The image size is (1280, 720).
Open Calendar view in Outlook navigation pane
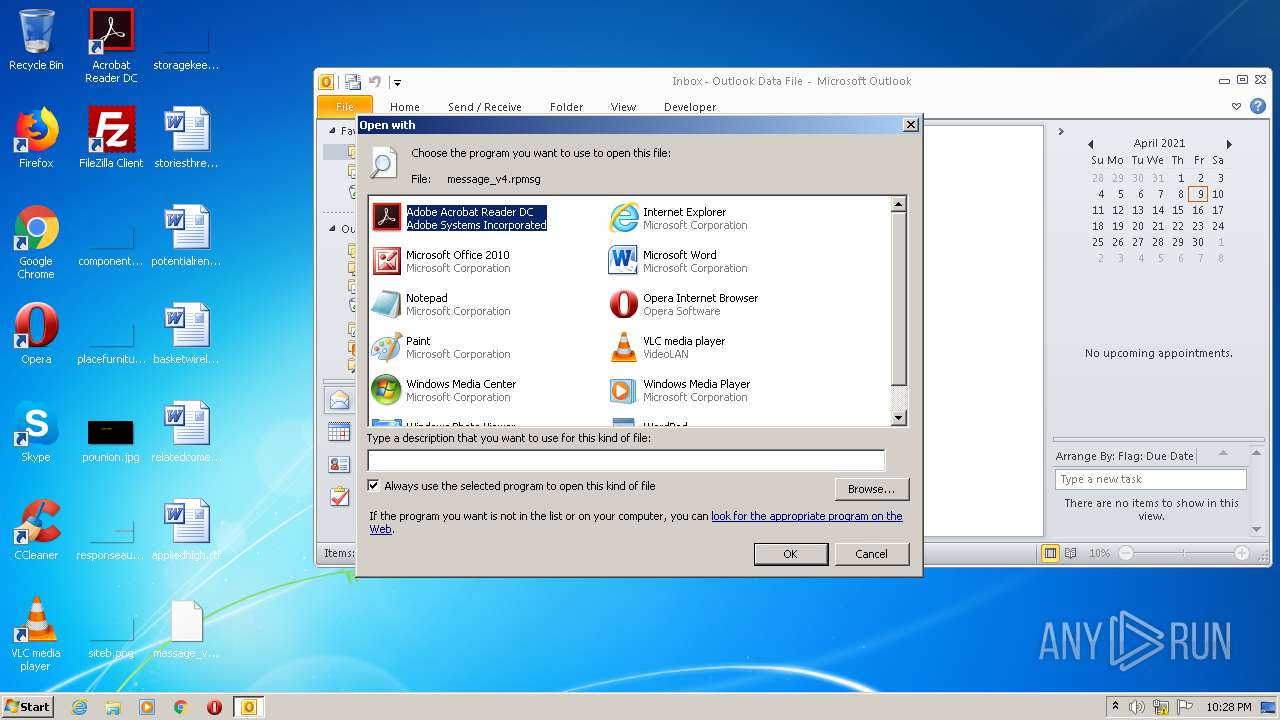pyautogui.click(x=339, y=432)
